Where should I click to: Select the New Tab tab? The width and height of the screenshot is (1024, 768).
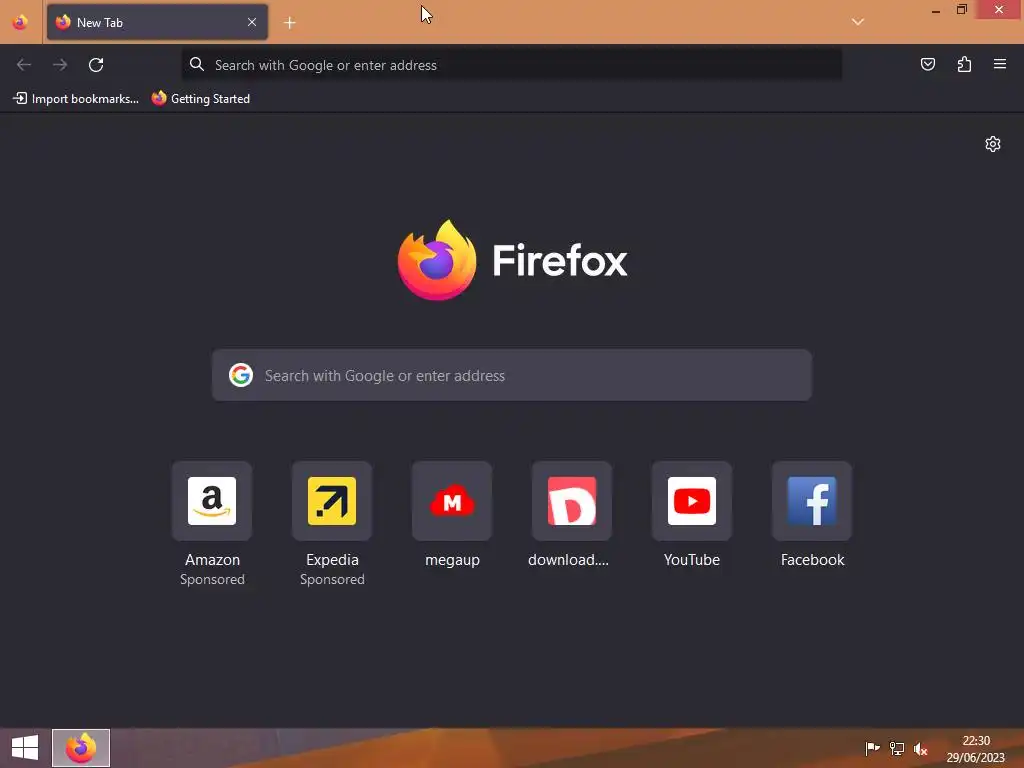[x=157, y=22]
